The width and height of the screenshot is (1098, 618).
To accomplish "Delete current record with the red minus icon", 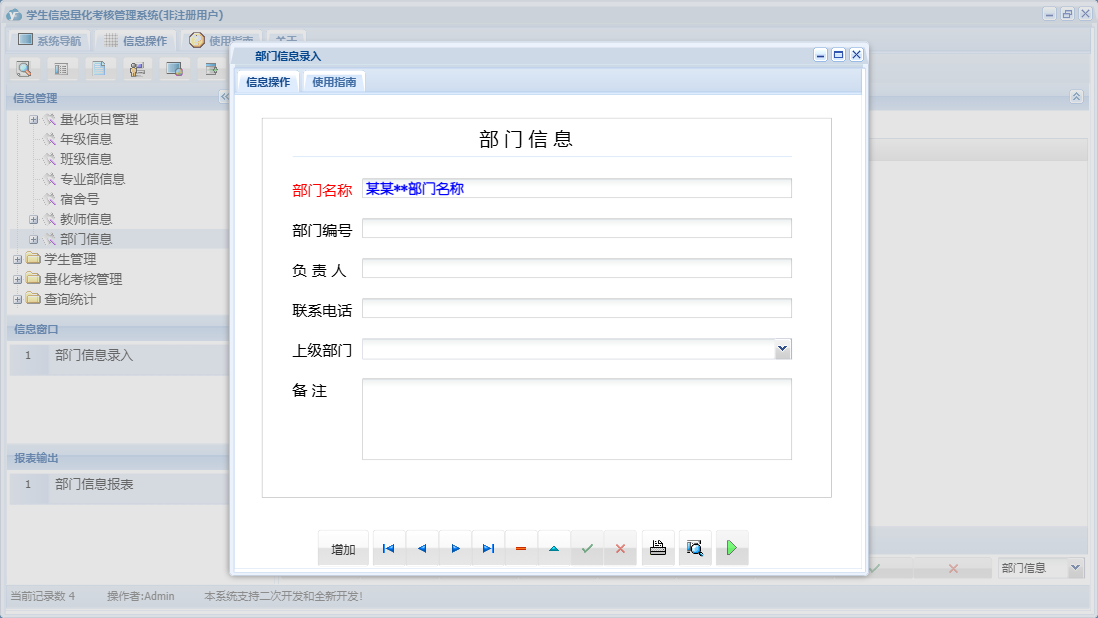I will point(521,547).
